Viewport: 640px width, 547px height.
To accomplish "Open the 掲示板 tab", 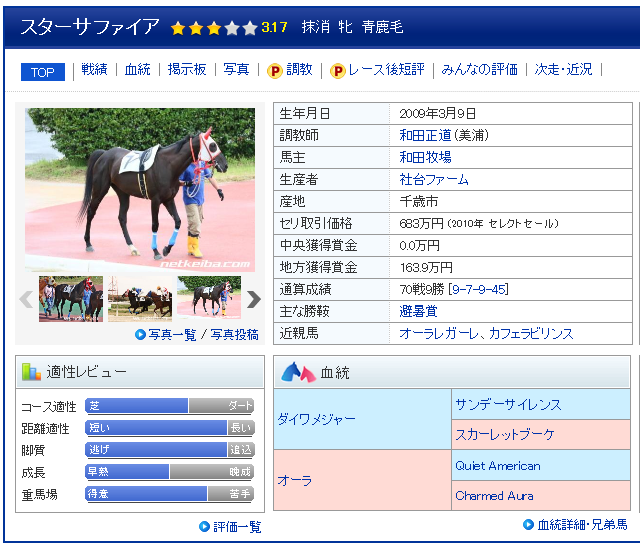I will tap(187, 69).
